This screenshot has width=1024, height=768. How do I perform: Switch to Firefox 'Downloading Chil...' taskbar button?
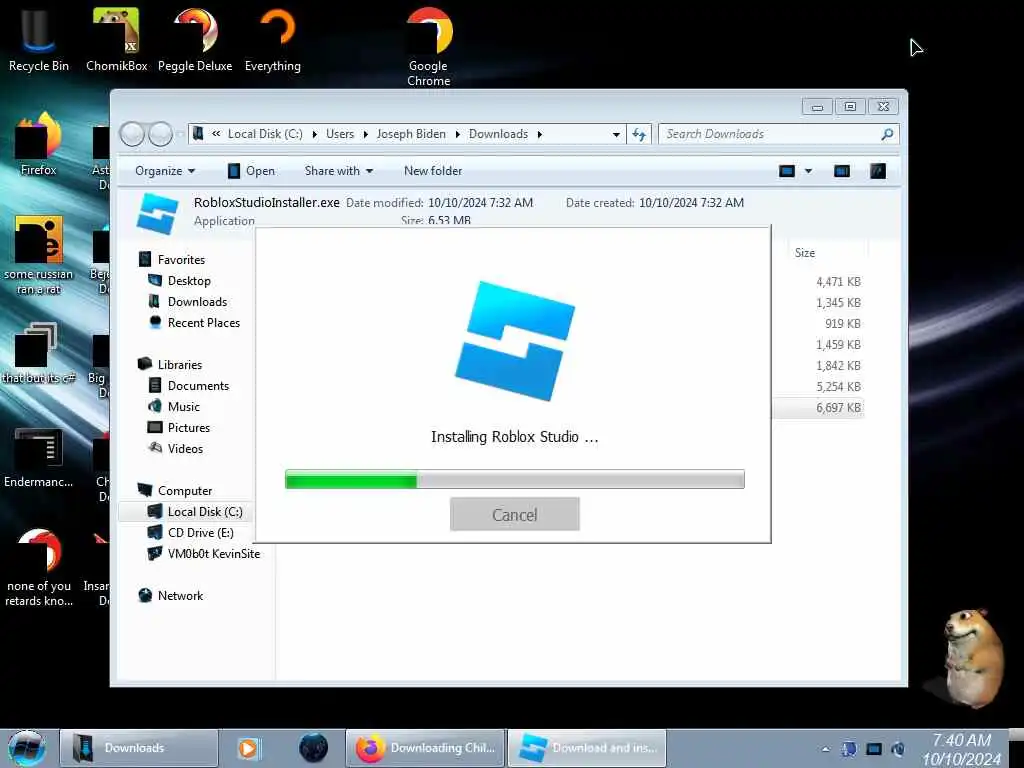[x=425, y=748]
